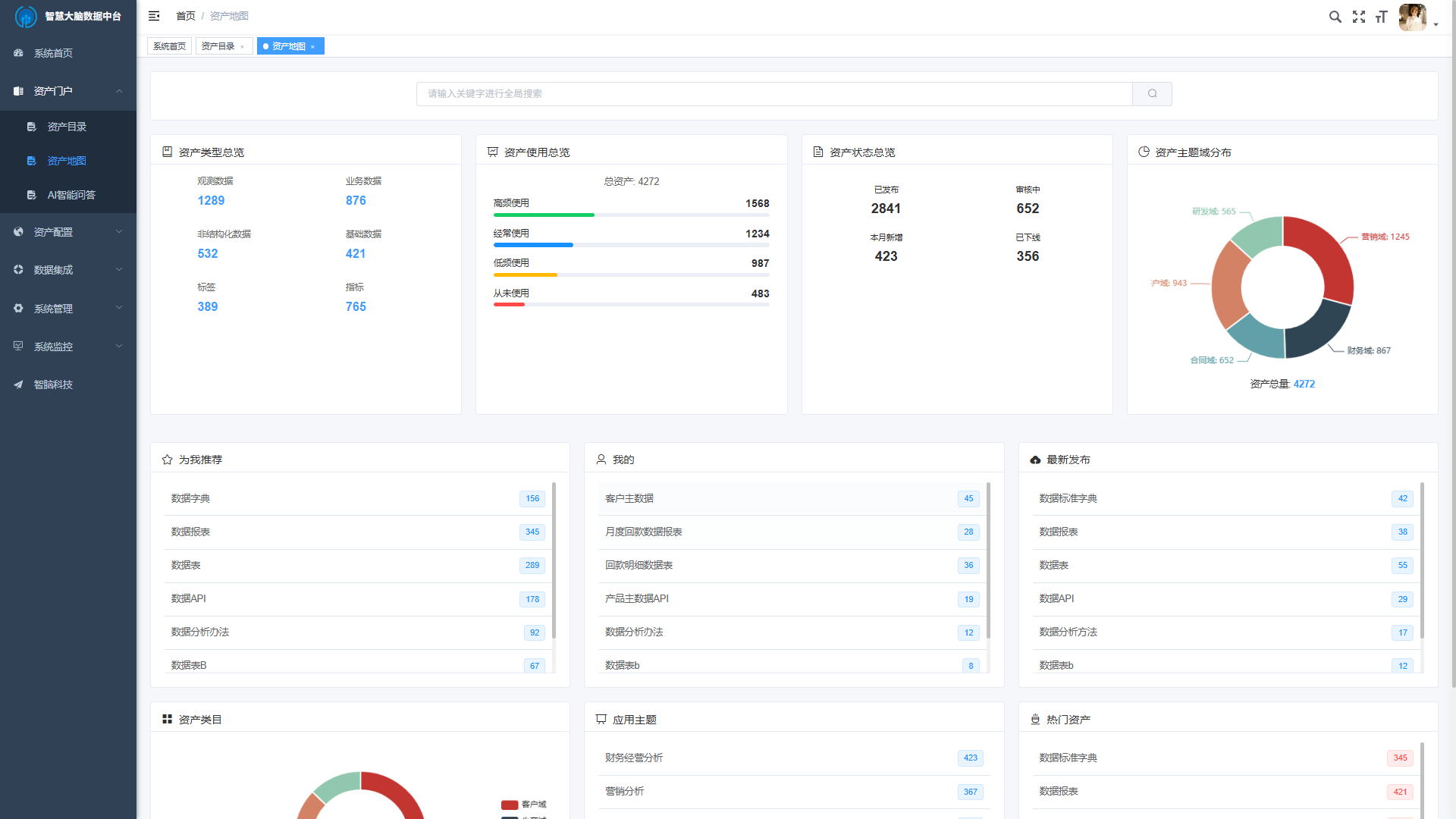This screenshot has height=819, width=1456.
Task: Click the font size adjustment icon
Action: (1381, 17)
